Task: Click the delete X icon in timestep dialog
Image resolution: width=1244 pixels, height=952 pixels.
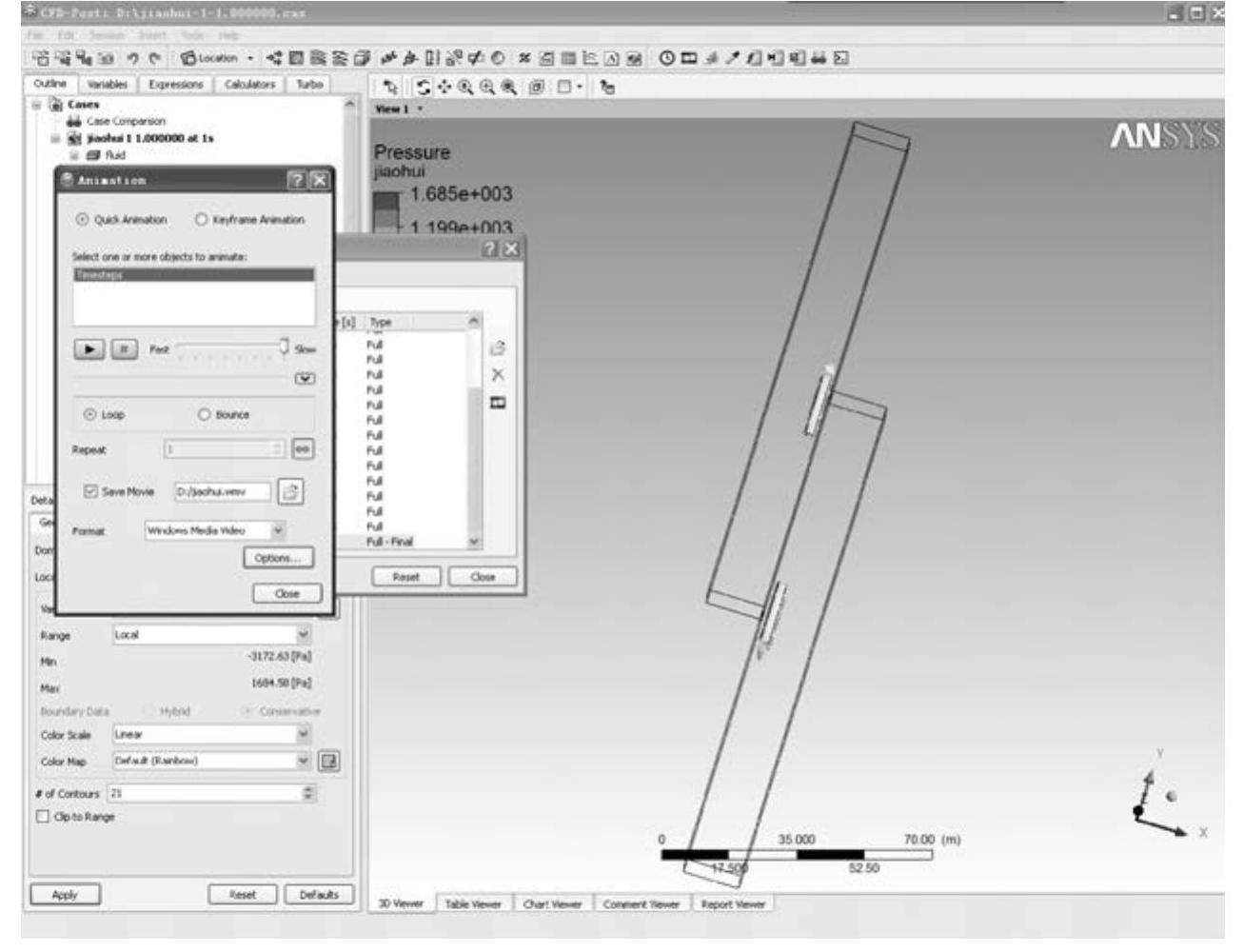Action: [x=497, y=375]
